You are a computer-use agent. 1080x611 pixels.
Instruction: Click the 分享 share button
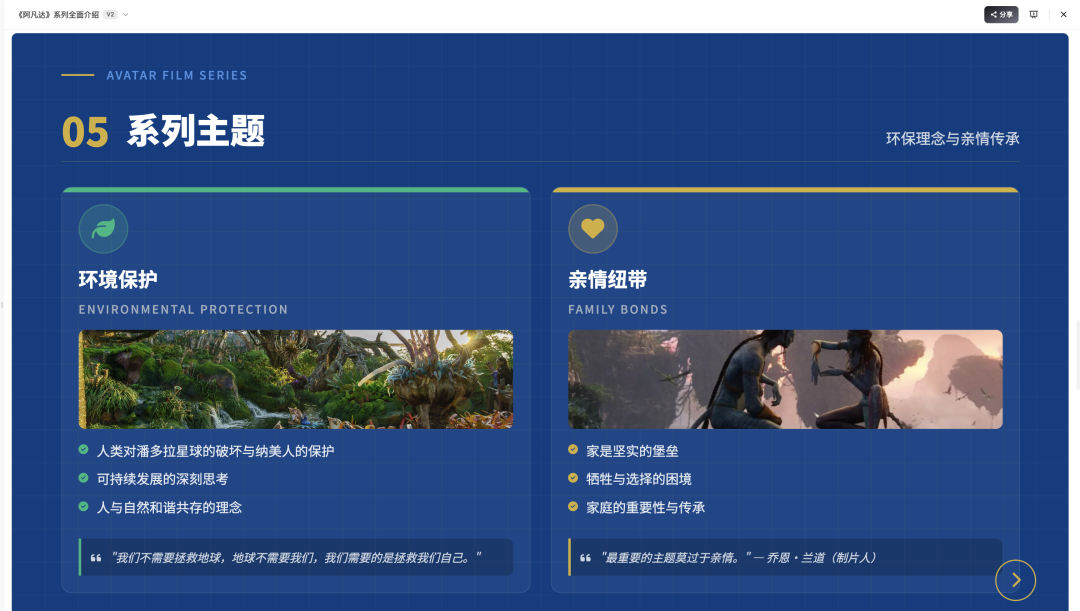[x=1001, y=14]
